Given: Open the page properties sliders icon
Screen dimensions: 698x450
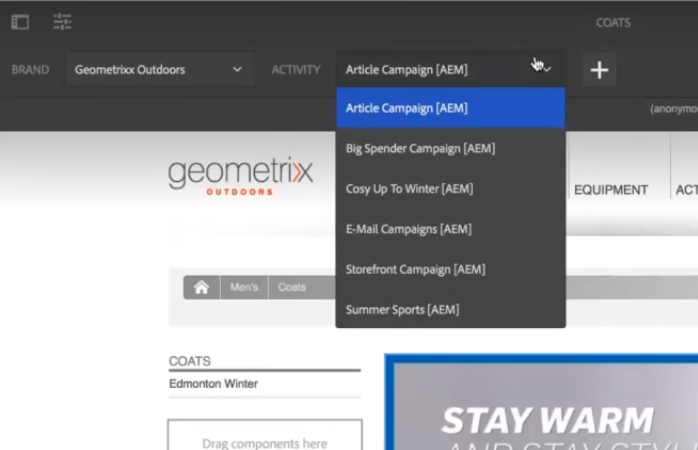Looking at the screenshot, I should (x=62, y=22).
